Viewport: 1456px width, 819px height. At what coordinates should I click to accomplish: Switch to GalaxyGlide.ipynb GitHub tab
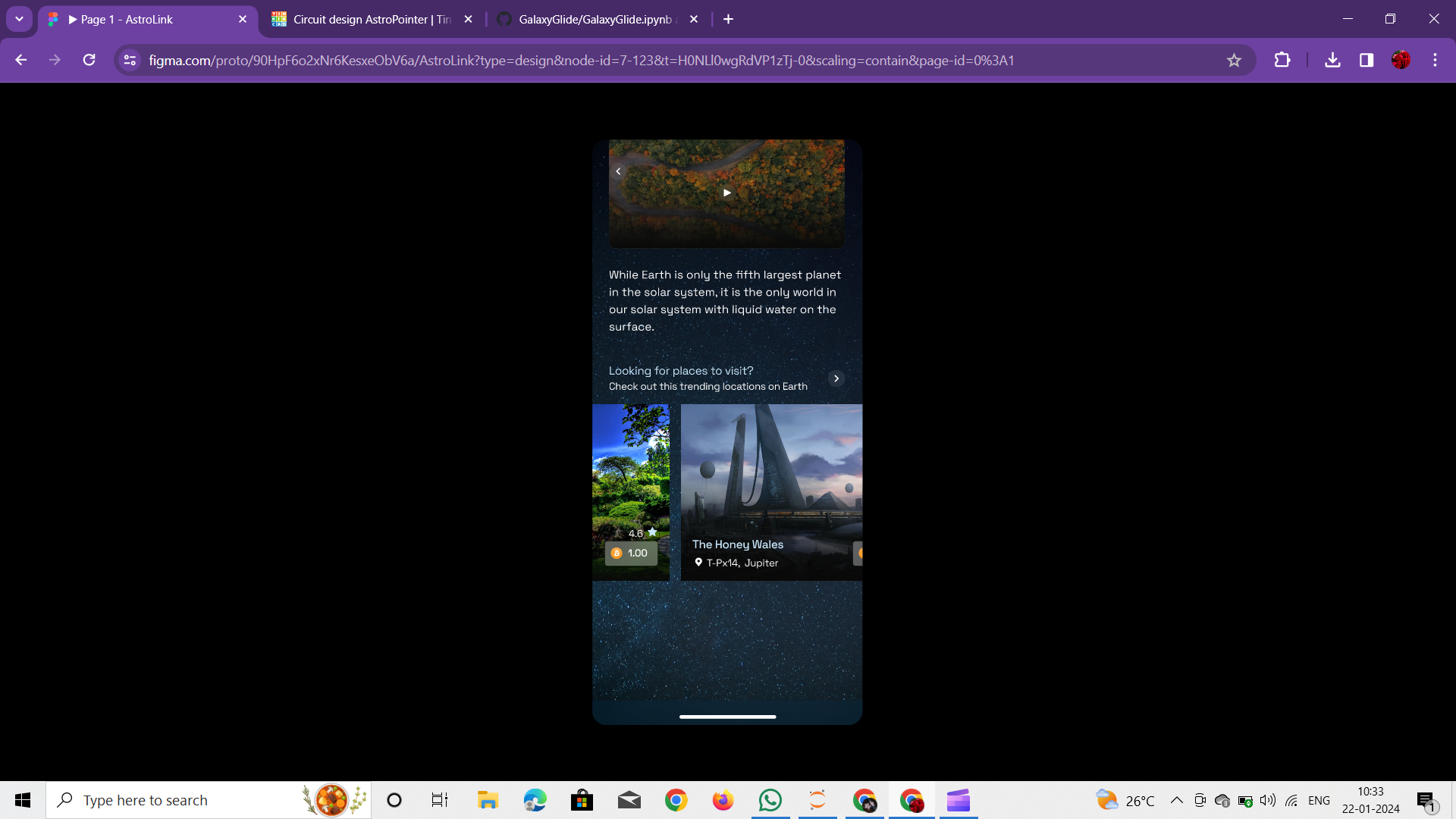595,20
